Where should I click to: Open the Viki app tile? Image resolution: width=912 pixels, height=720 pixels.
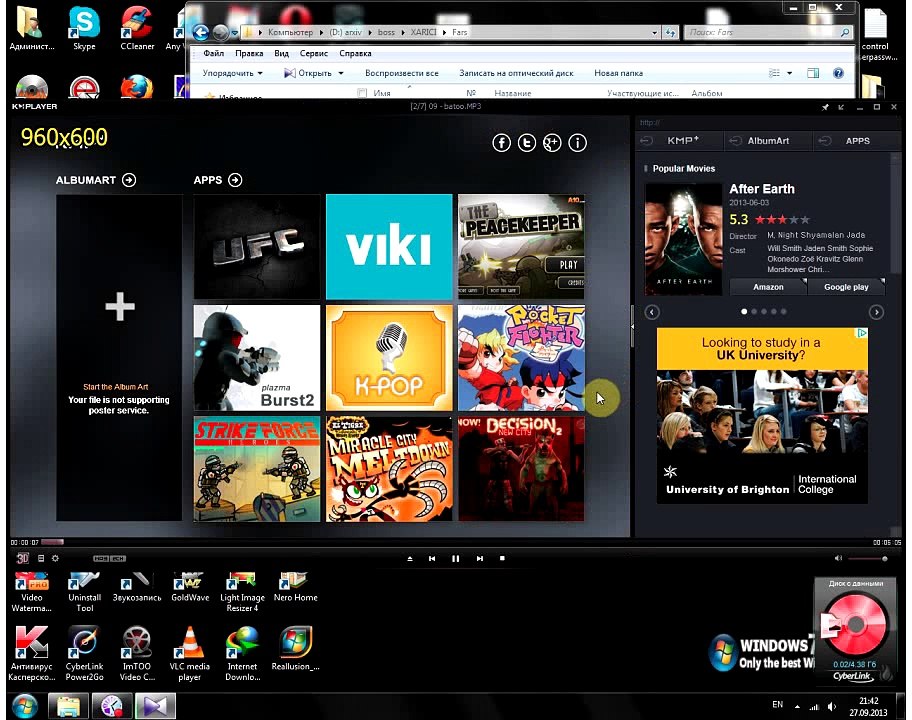389,247
